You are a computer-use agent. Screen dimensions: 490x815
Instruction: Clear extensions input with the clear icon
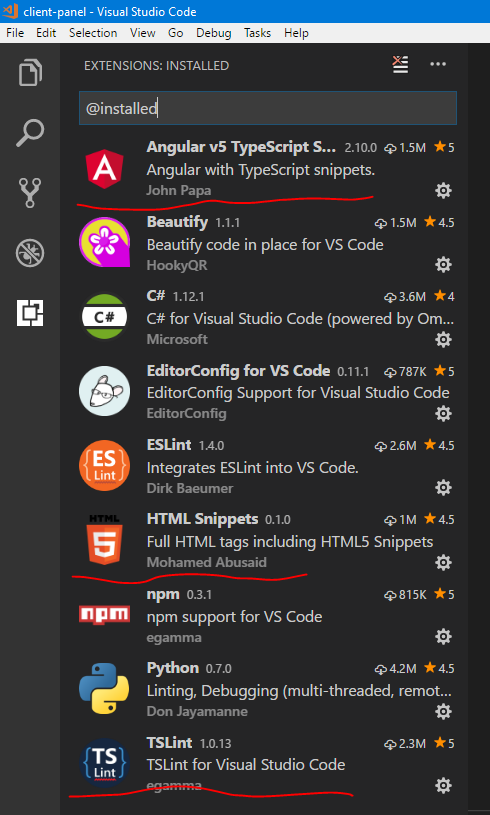[400, 64]
